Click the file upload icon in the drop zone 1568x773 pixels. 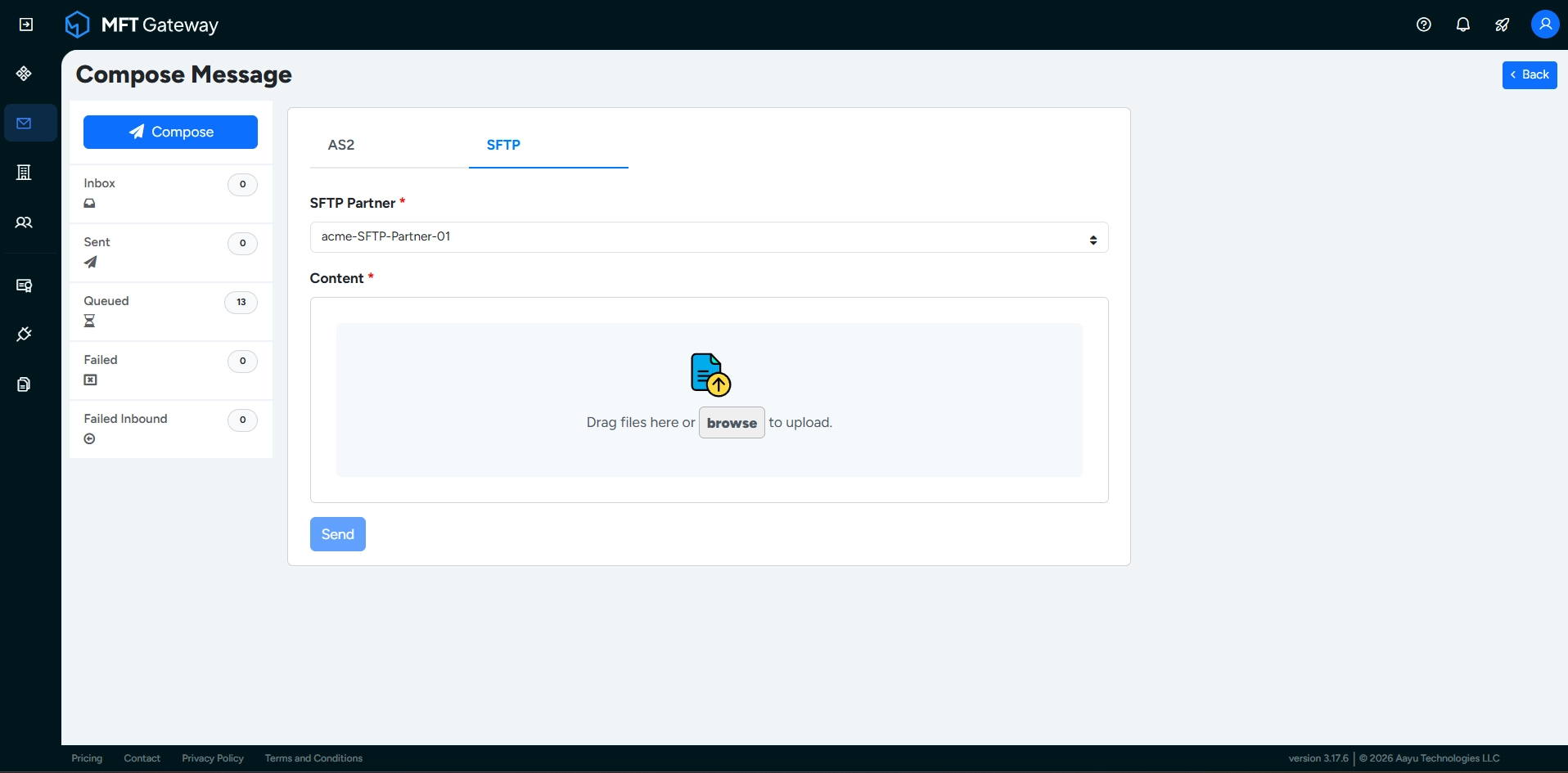click(710, 375)
